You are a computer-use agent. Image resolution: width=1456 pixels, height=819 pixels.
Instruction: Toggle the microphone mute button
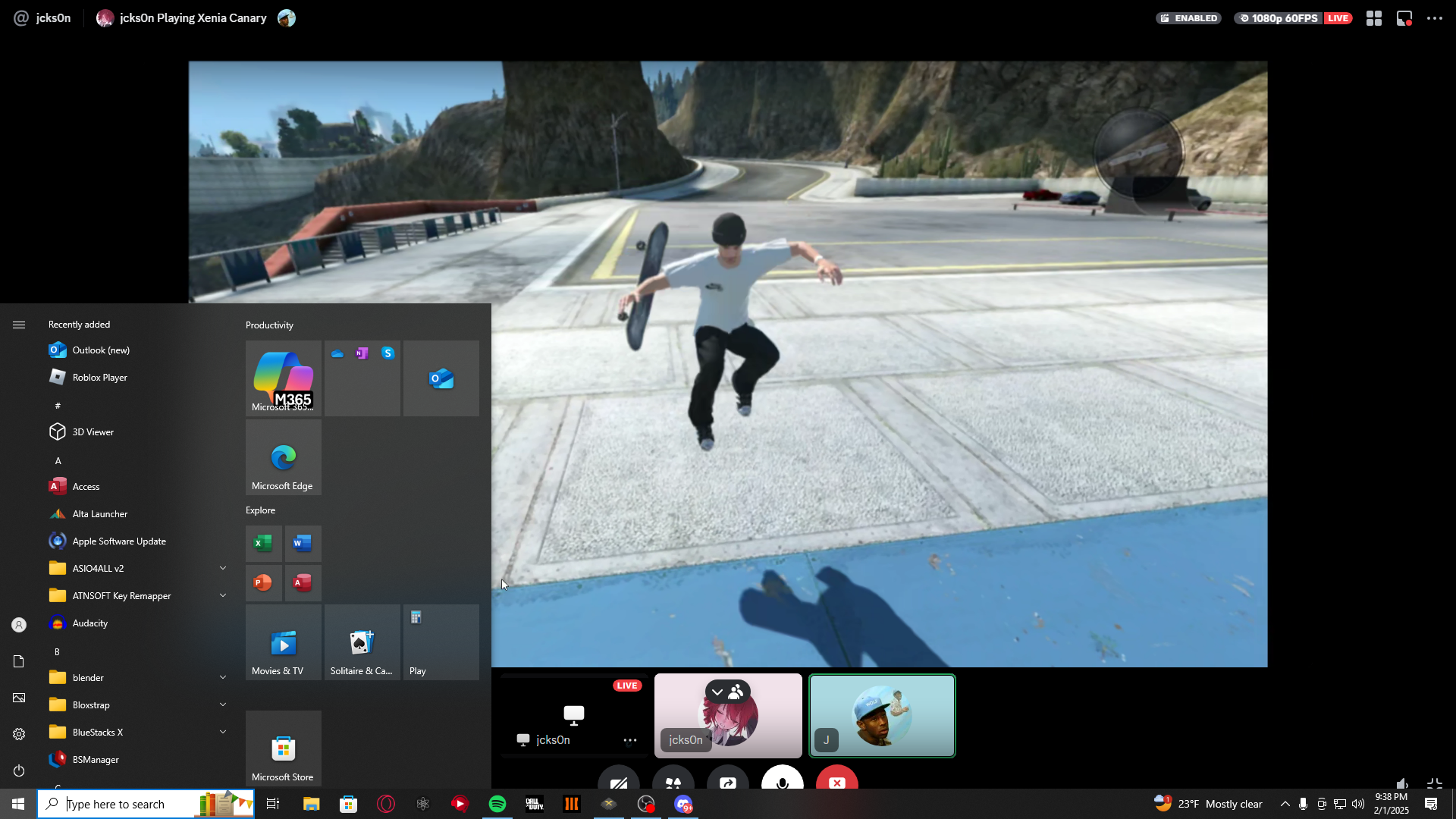pos(782,780)
